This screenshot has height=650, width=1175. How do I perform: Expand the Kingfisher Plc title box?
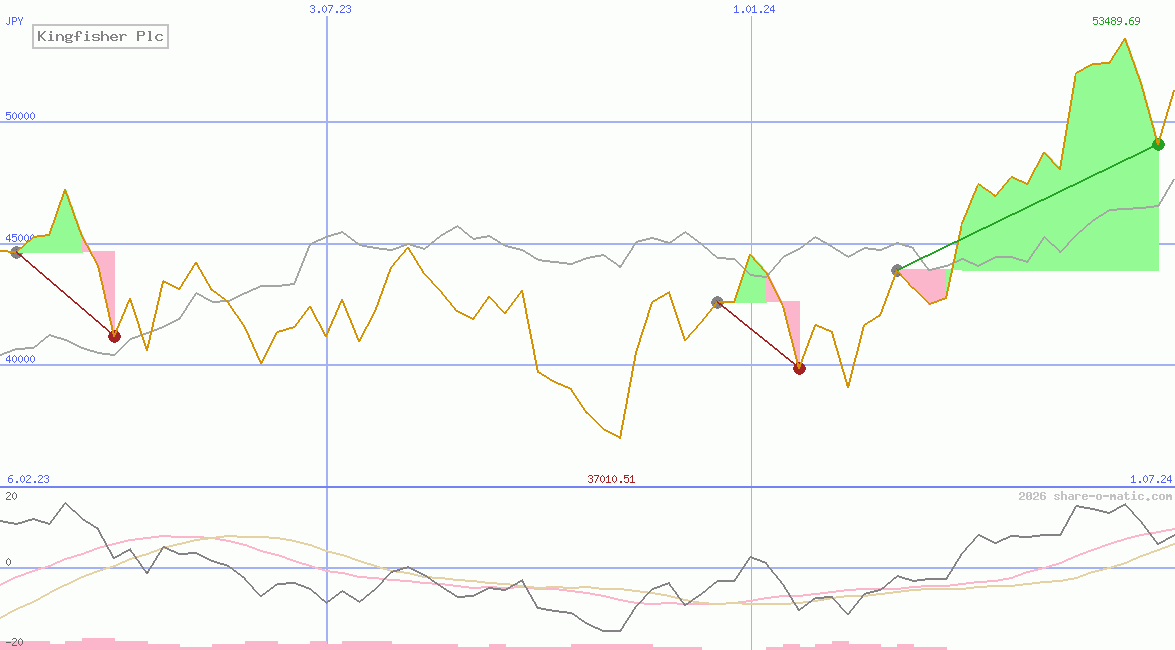pos(99,36)
